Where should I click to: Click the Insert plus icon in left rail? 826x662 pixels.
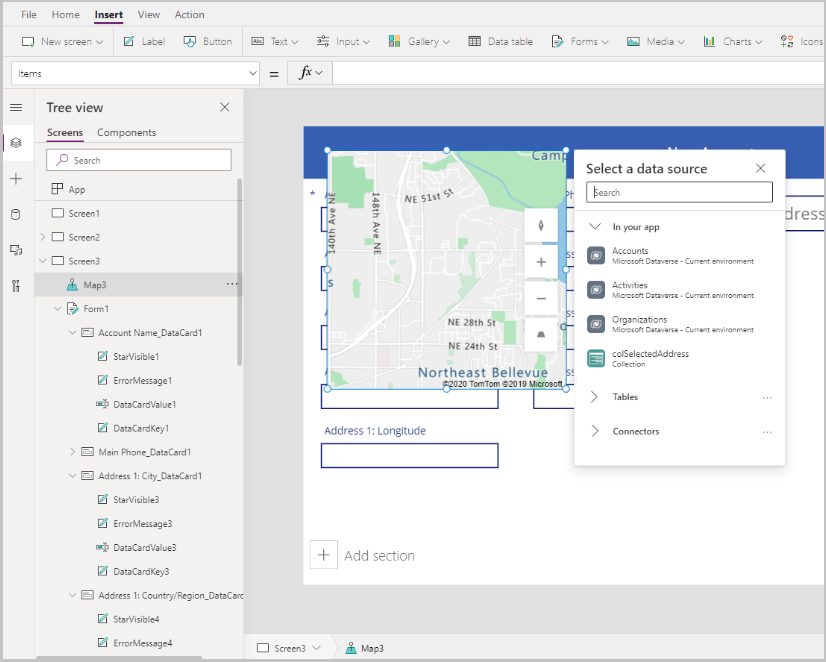[16, 179]
